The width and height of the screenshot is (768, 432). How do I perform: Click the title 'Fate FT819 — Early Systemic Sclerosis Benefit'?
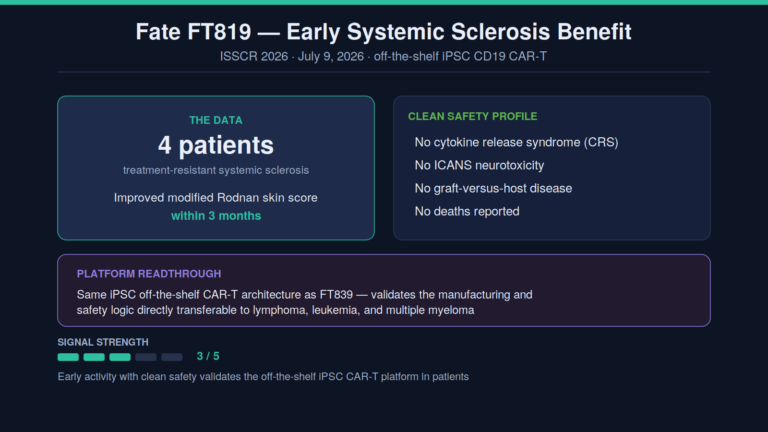[384, 32]
